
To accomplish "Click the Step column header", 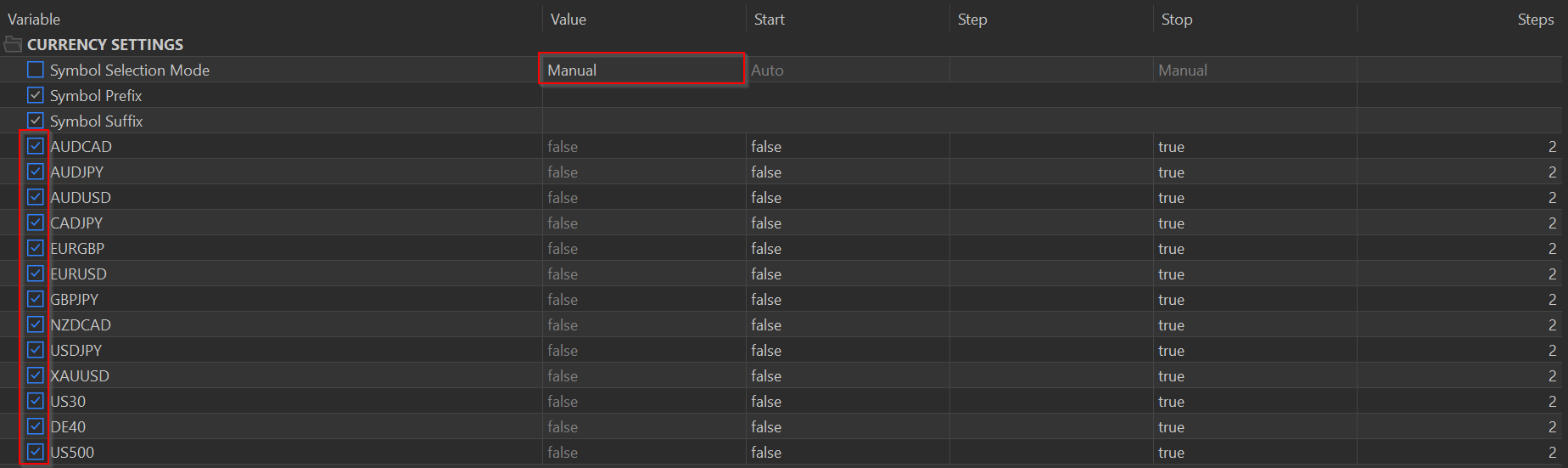I will 972,19.
